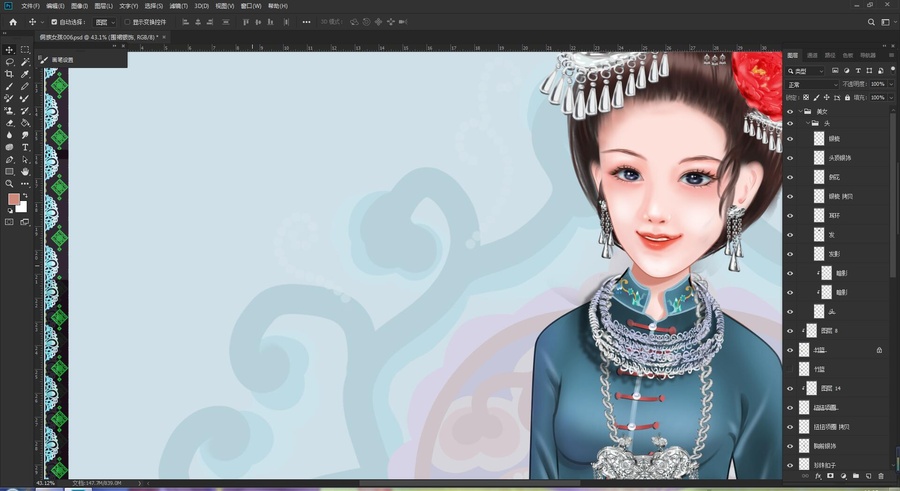The width and height of the screenshot is (900, 491).
Task: Select the Brush tool in toolbox
Action: (x=9, y=86)
